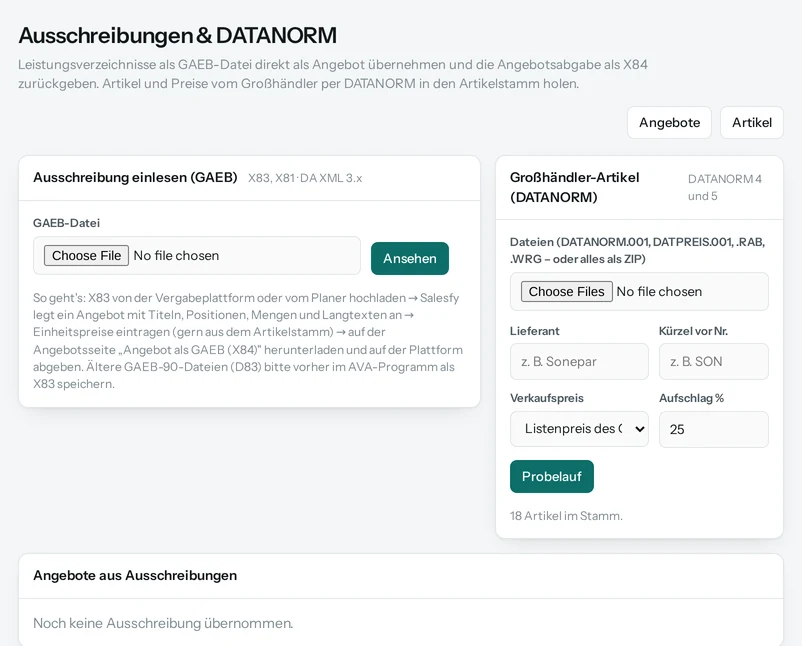Focus the Lieferant input field
The image size is (802, 646).
pos(579,362)
